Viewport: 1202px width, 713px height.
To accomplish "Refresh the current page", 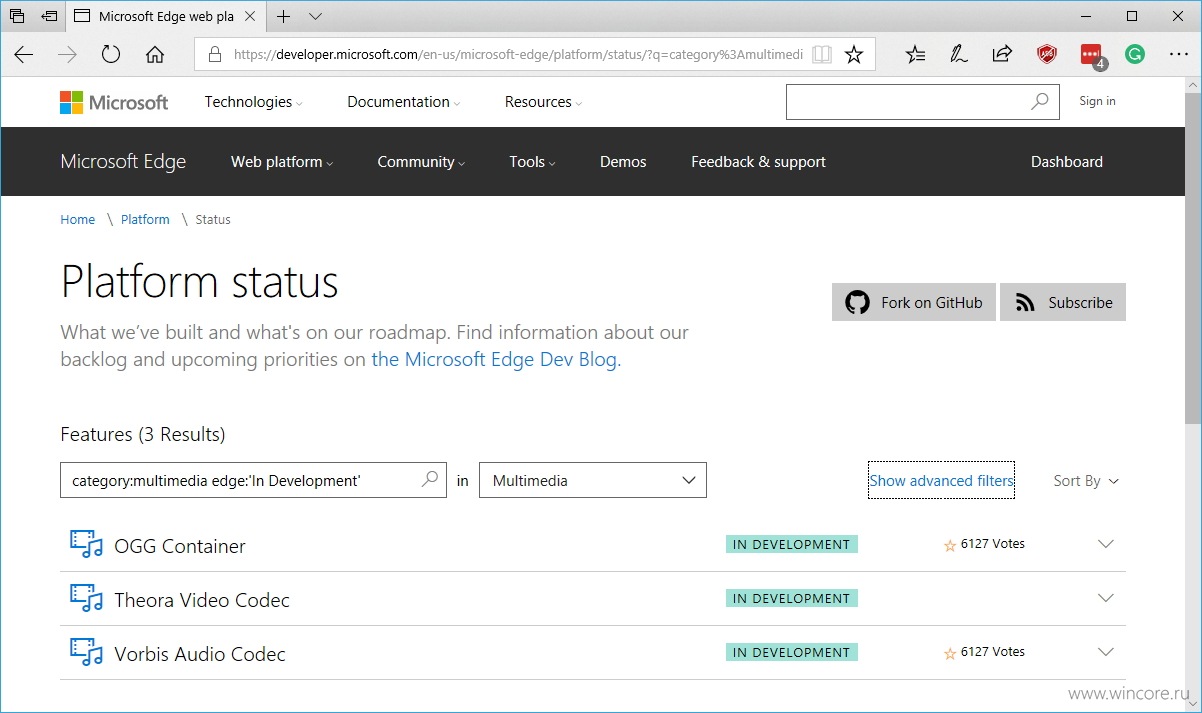I will [x=111, y=55].
